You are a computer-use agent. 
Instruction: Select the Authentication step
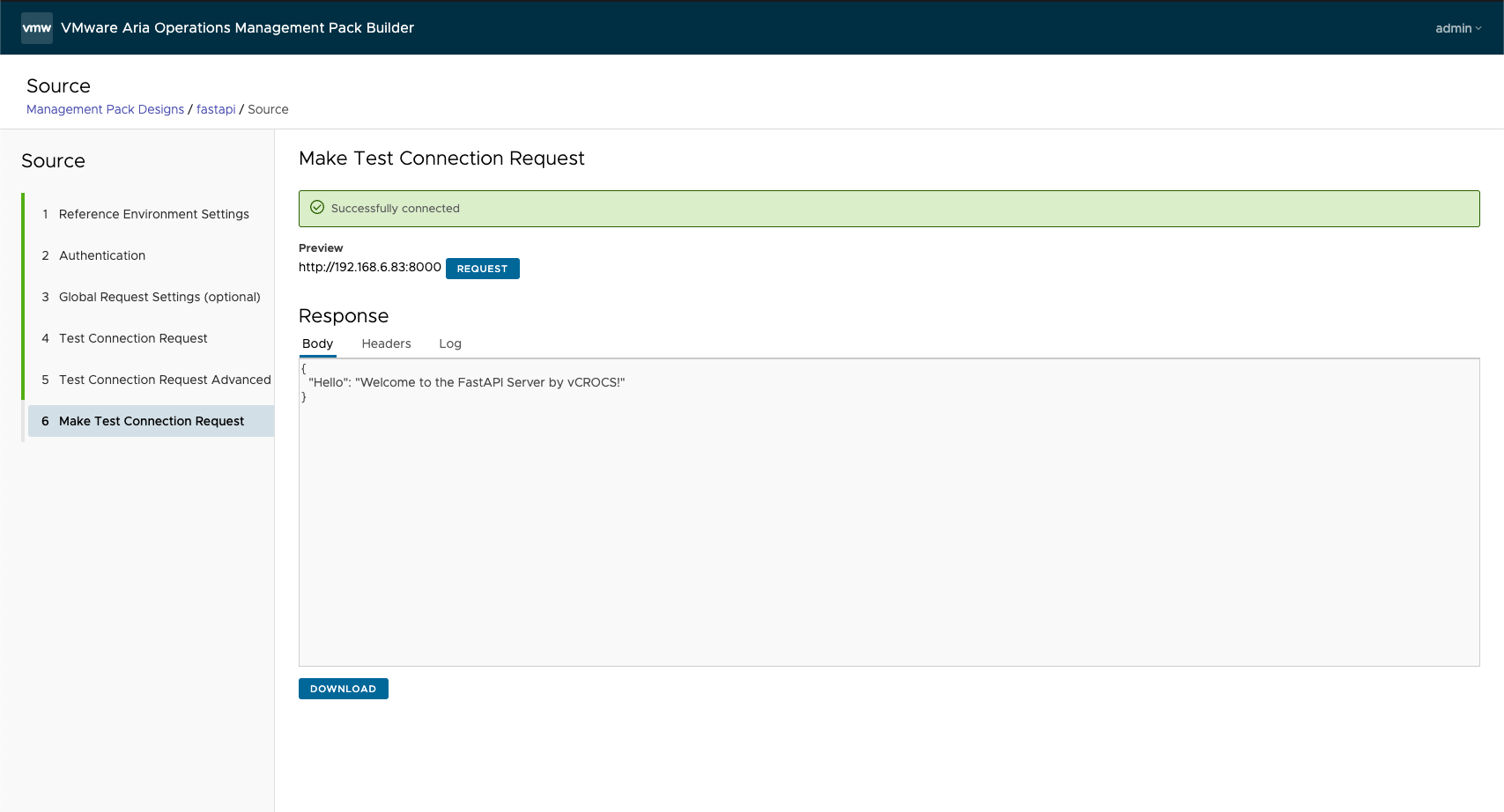tap(102, 255)
